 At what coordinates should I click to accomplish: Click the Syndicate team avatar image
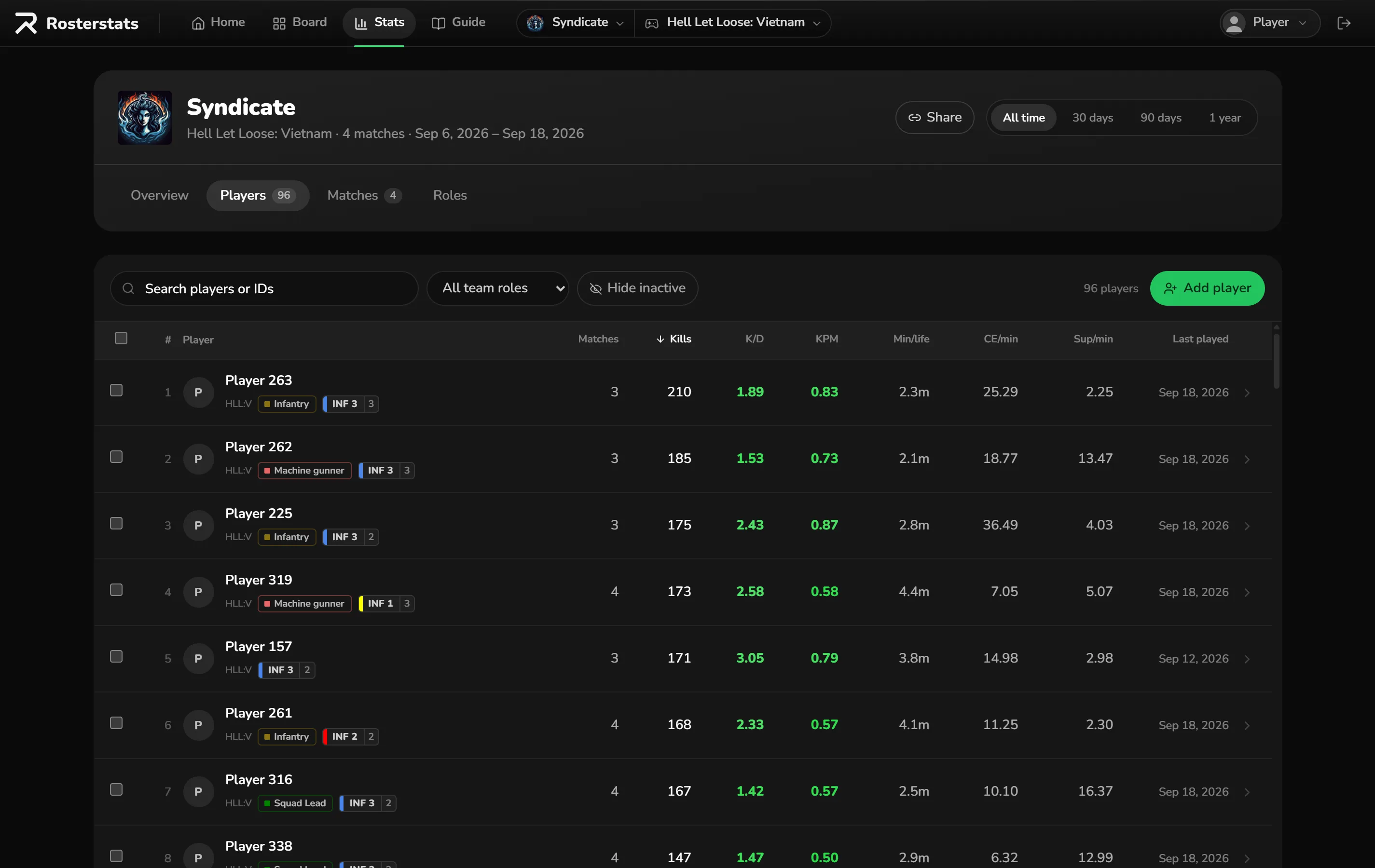(144, 118)
